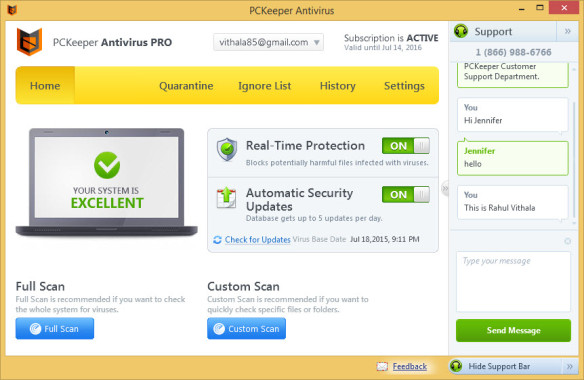The width and height of the screenshot is (584, 380).
Task: Click Send Message button
Action: point(513,330)
